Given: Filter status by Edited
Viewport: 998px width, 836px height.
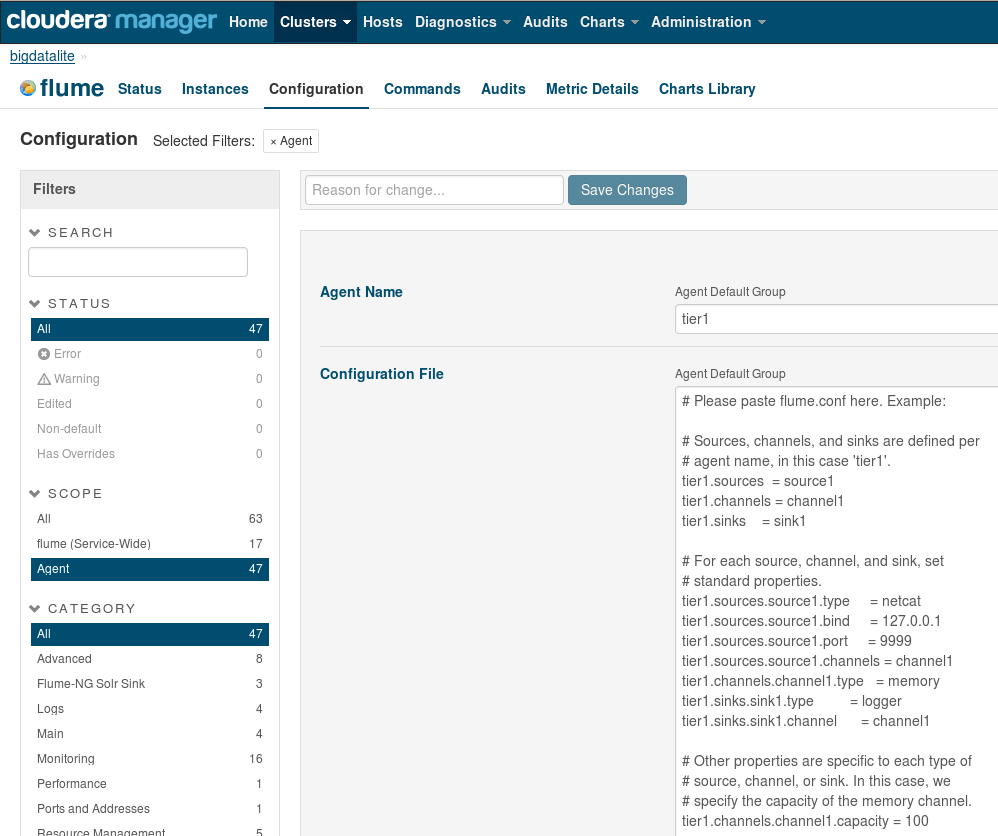Looking at the screenshot, I should 150,404.
